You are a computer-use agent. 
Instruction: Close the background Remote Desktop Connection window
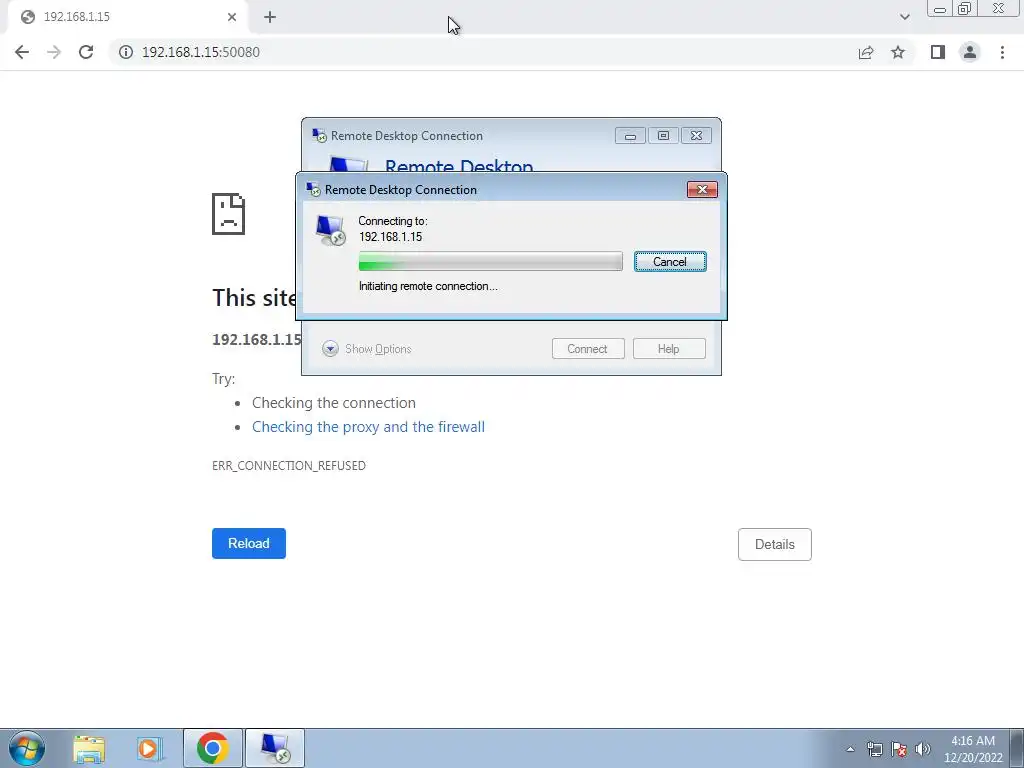coord(696,136)
